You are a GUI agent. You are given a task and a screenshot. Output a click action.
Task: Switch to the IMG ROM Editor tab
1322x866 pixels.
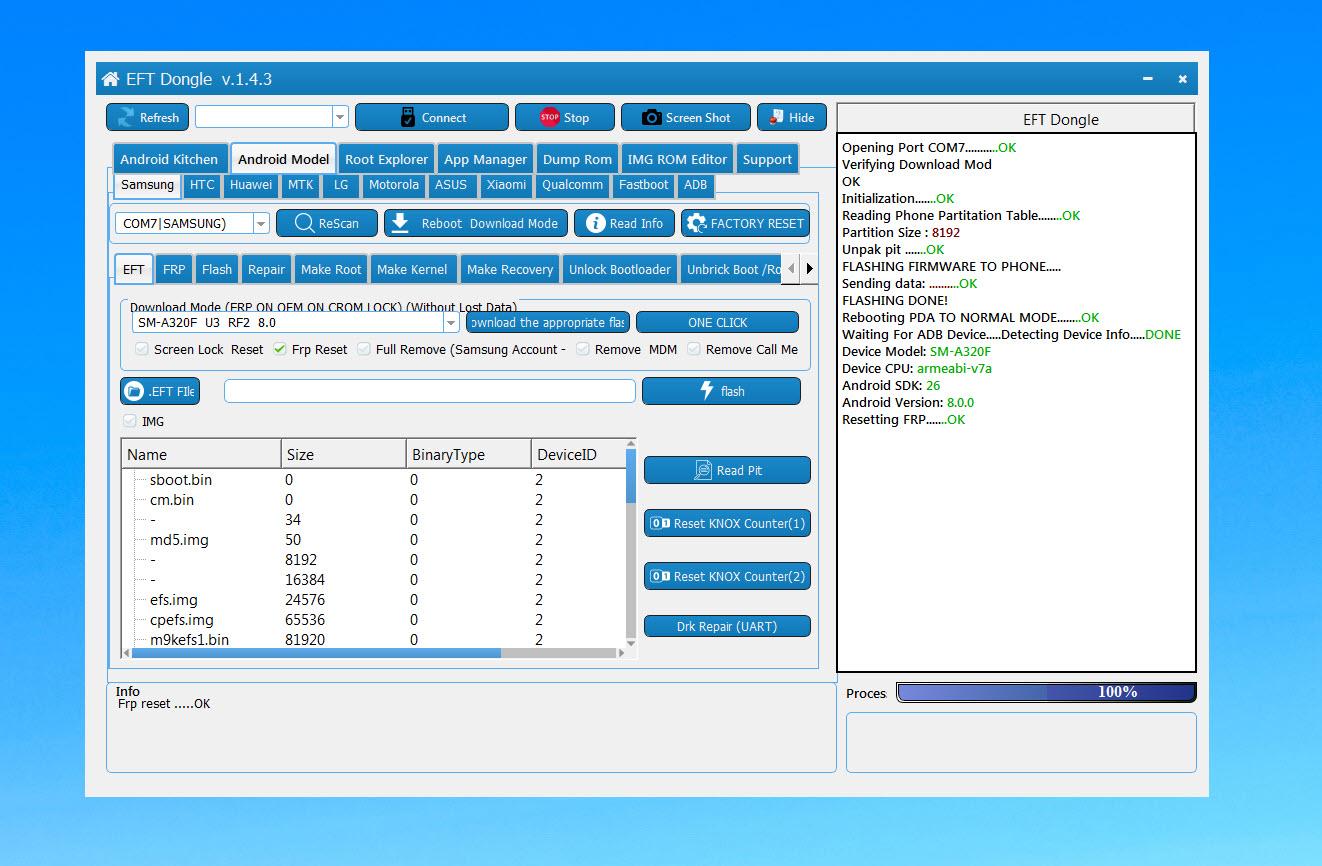(677, 159)
